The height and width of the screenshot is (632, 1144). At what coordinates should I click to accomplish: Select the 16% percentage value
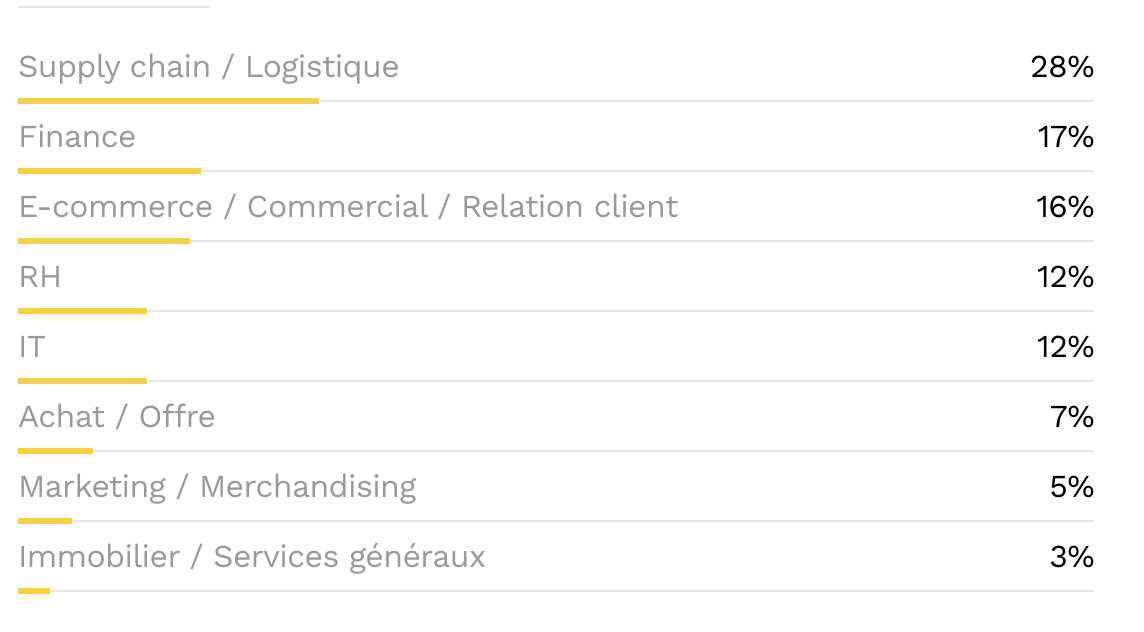click(x=1064, y=207)
